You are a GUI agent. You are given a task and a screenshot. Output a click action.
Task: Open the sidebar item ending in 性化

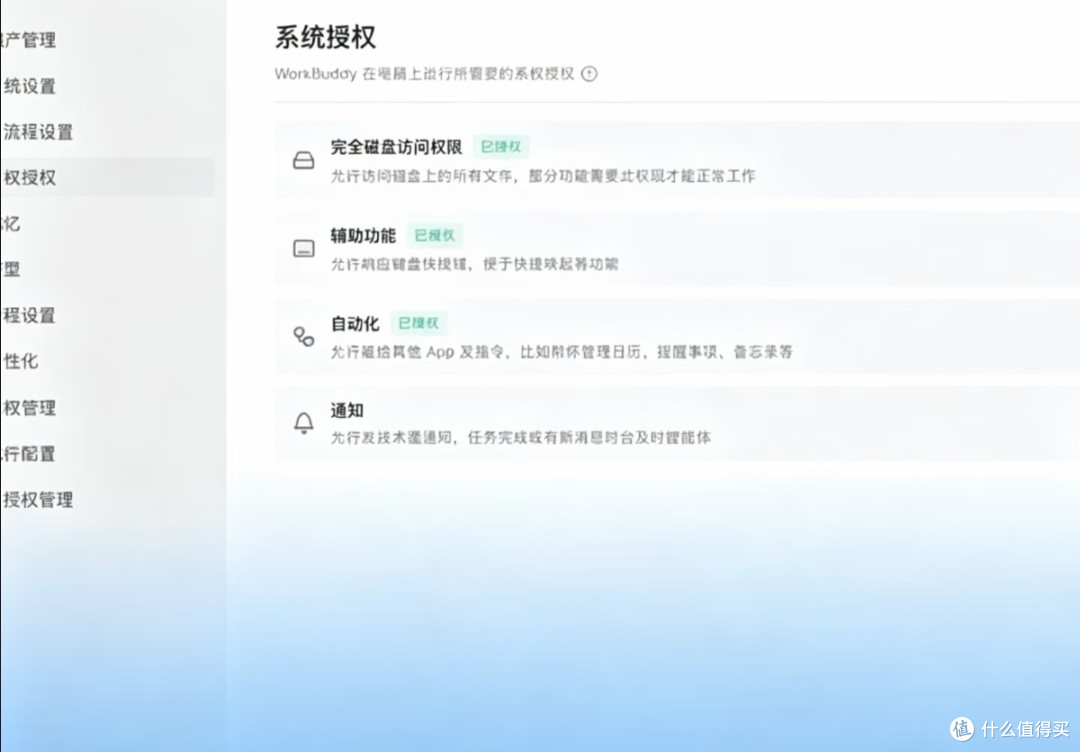point(21,361)
